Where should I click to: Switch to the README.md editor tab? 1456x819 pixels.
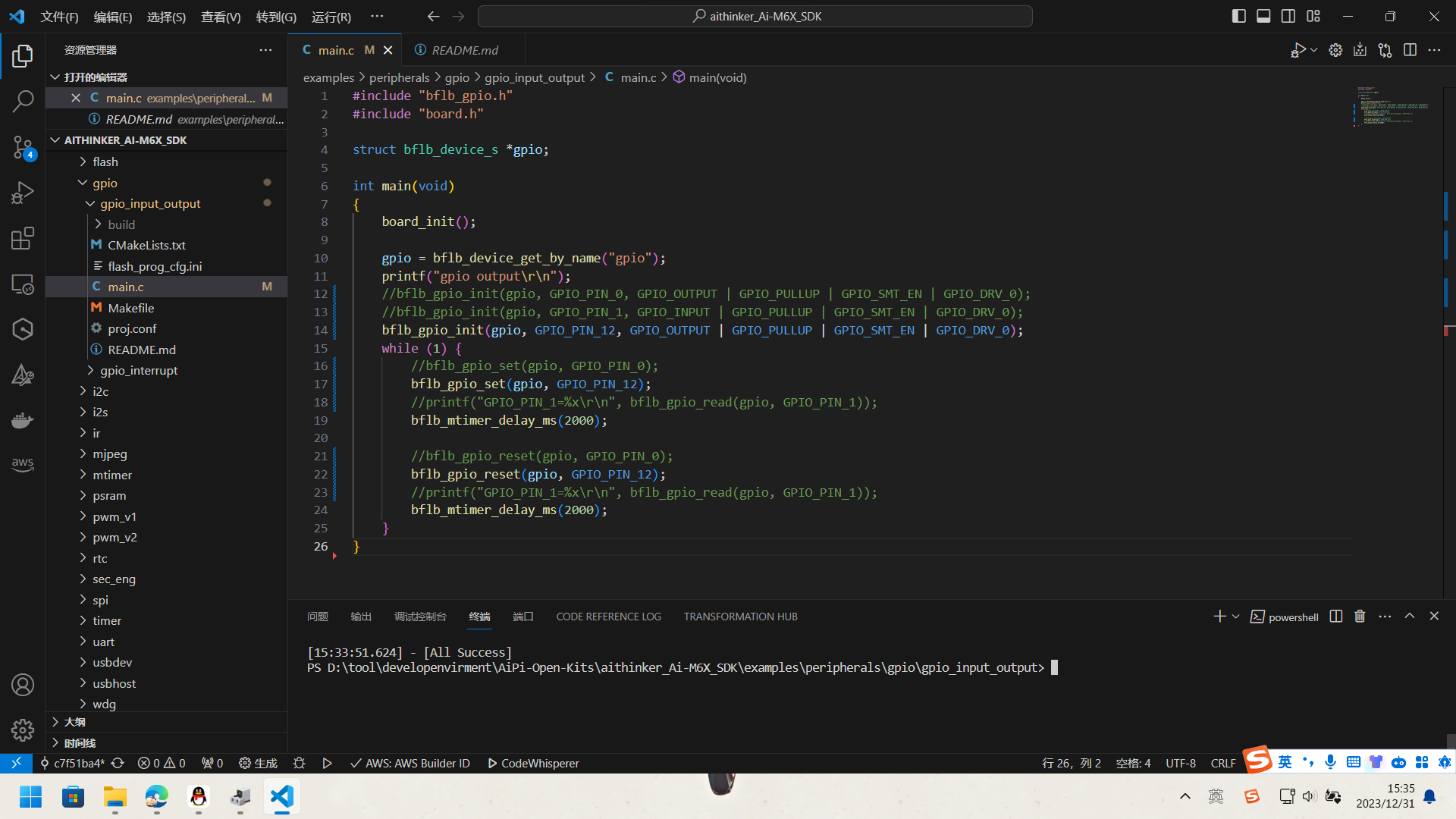[464, 50]
